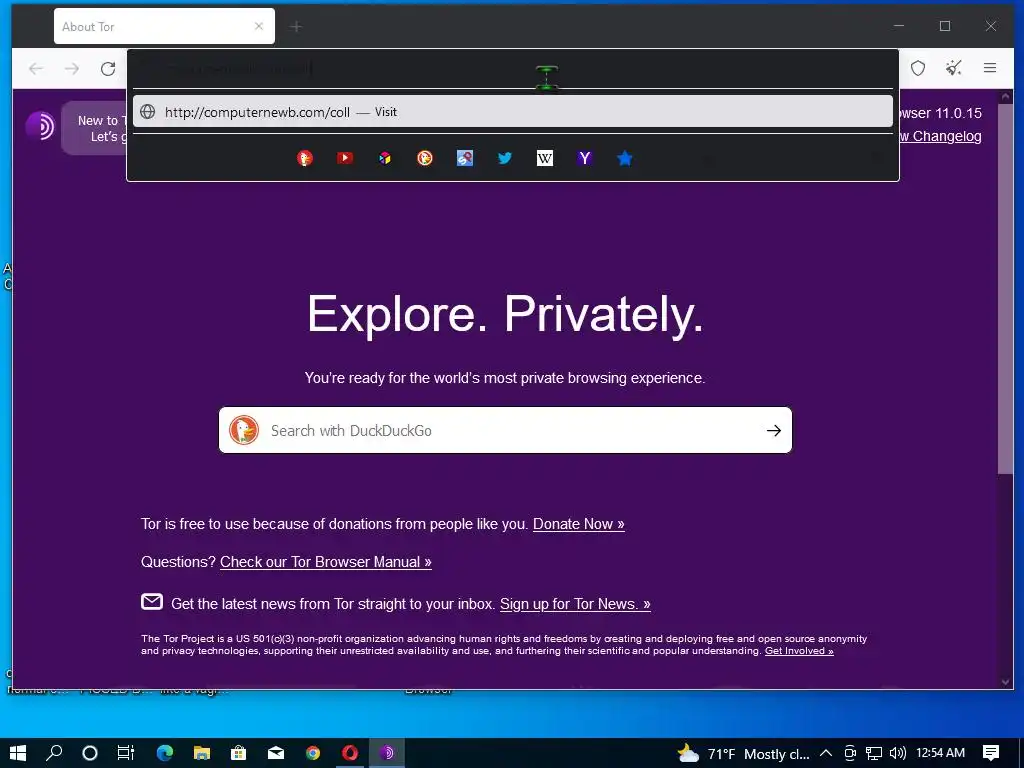
Task: Open the volume speaker tray icon
Action: click(x=898, y=753)
